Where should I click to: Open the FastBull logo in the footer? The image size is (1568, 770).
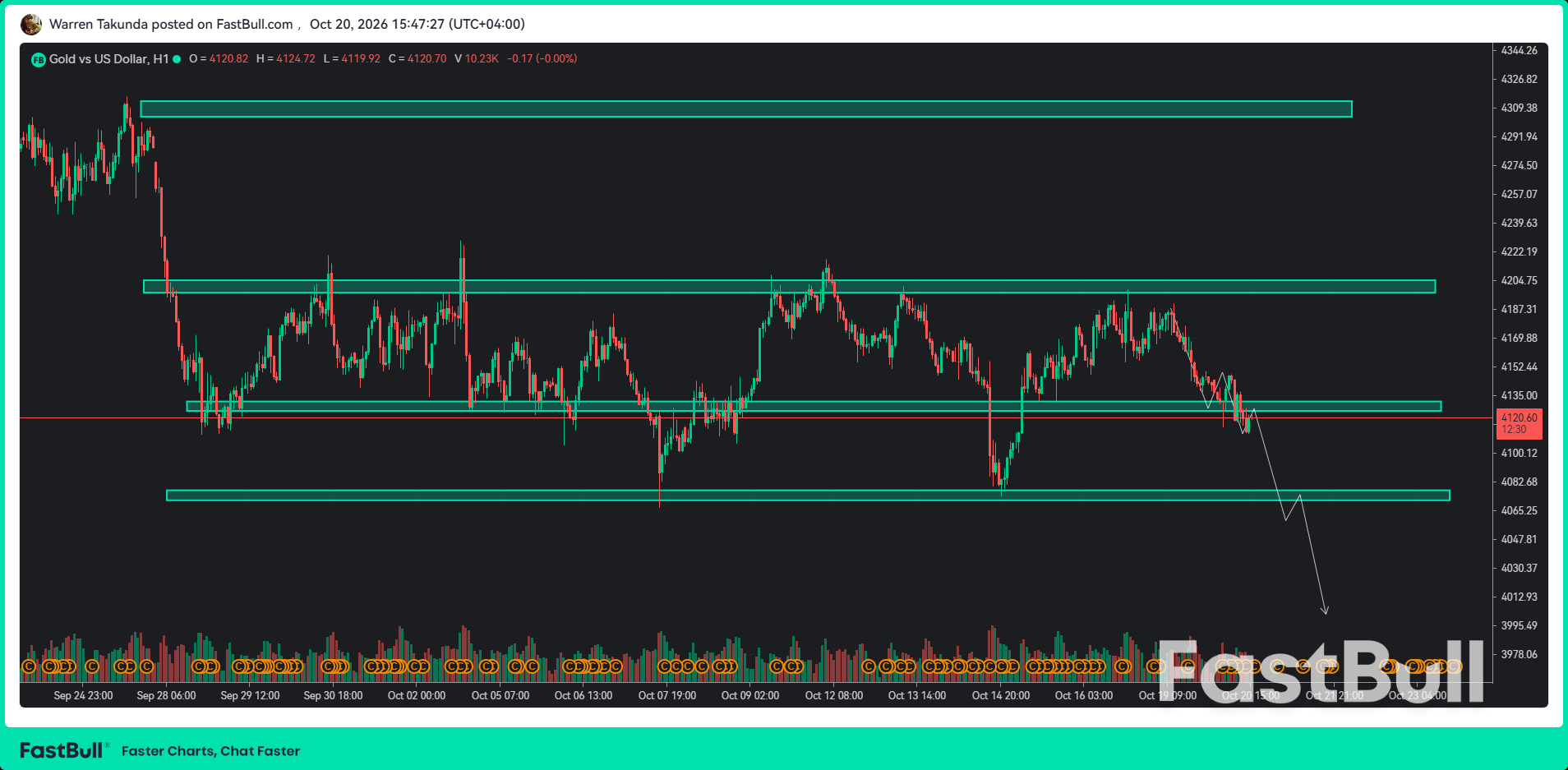point(63,750)
